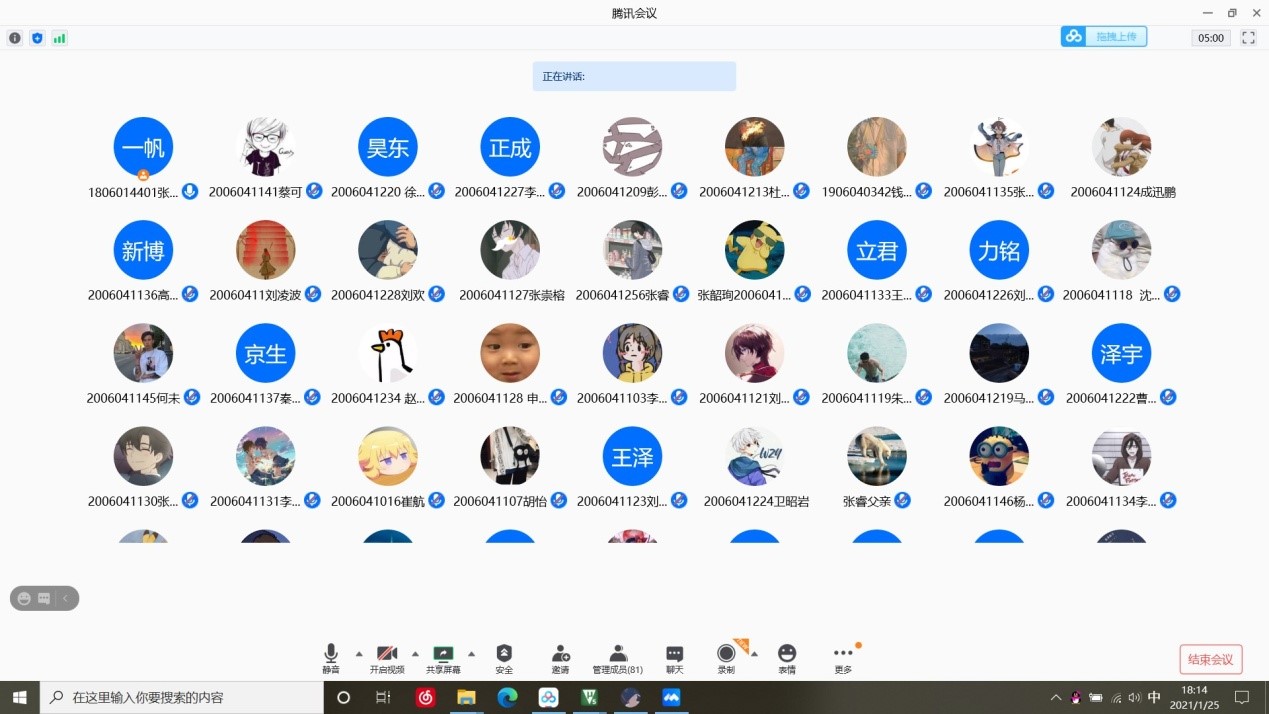
Task: Check the green network signal icon
Action: [x=60, y=38]
